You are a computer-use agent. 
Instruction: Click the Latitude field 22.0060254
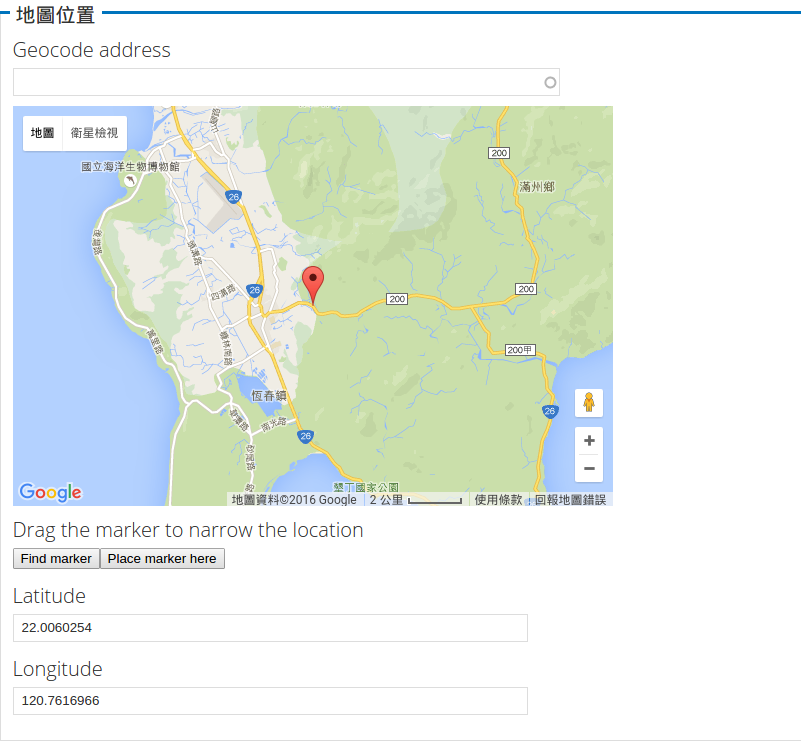[x=270, y=628]
